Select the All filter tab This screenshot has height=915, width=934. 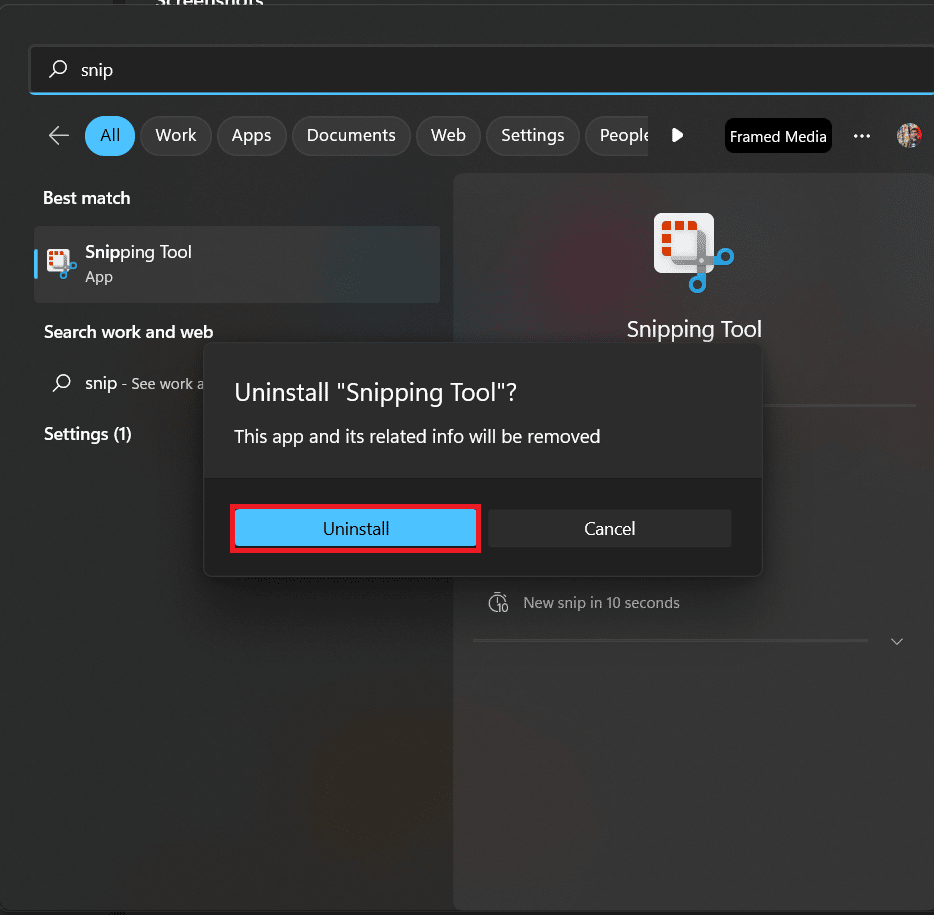pos(110,136)
